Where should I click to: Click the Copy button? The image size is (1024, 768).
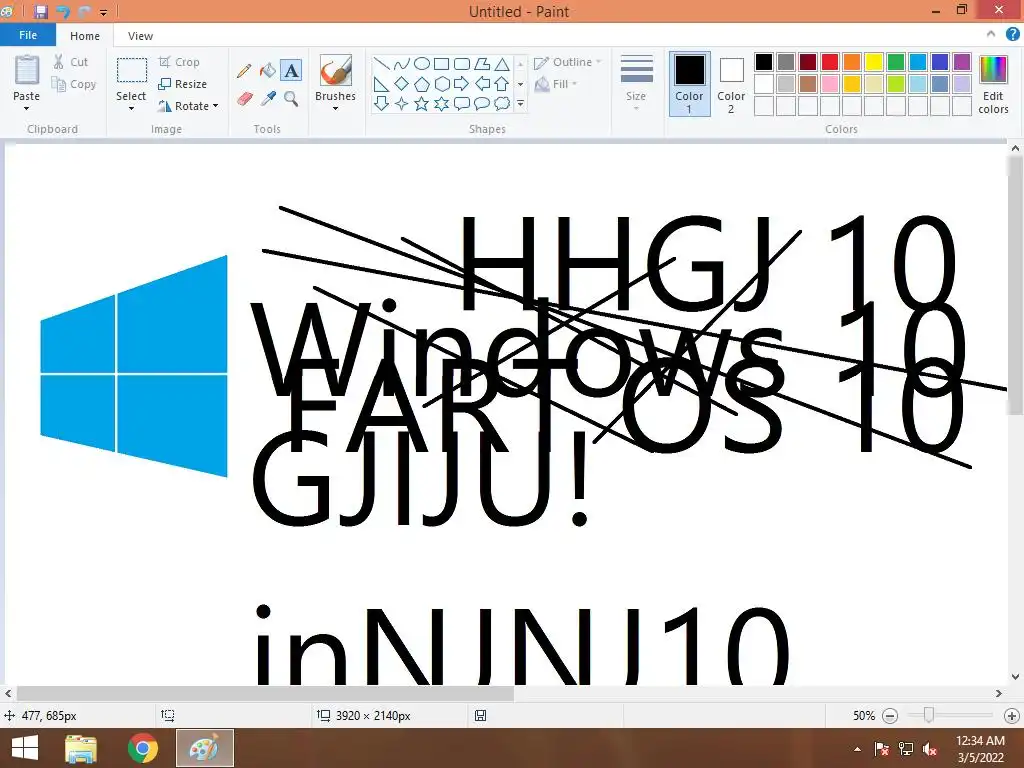[x=74, y=84]
